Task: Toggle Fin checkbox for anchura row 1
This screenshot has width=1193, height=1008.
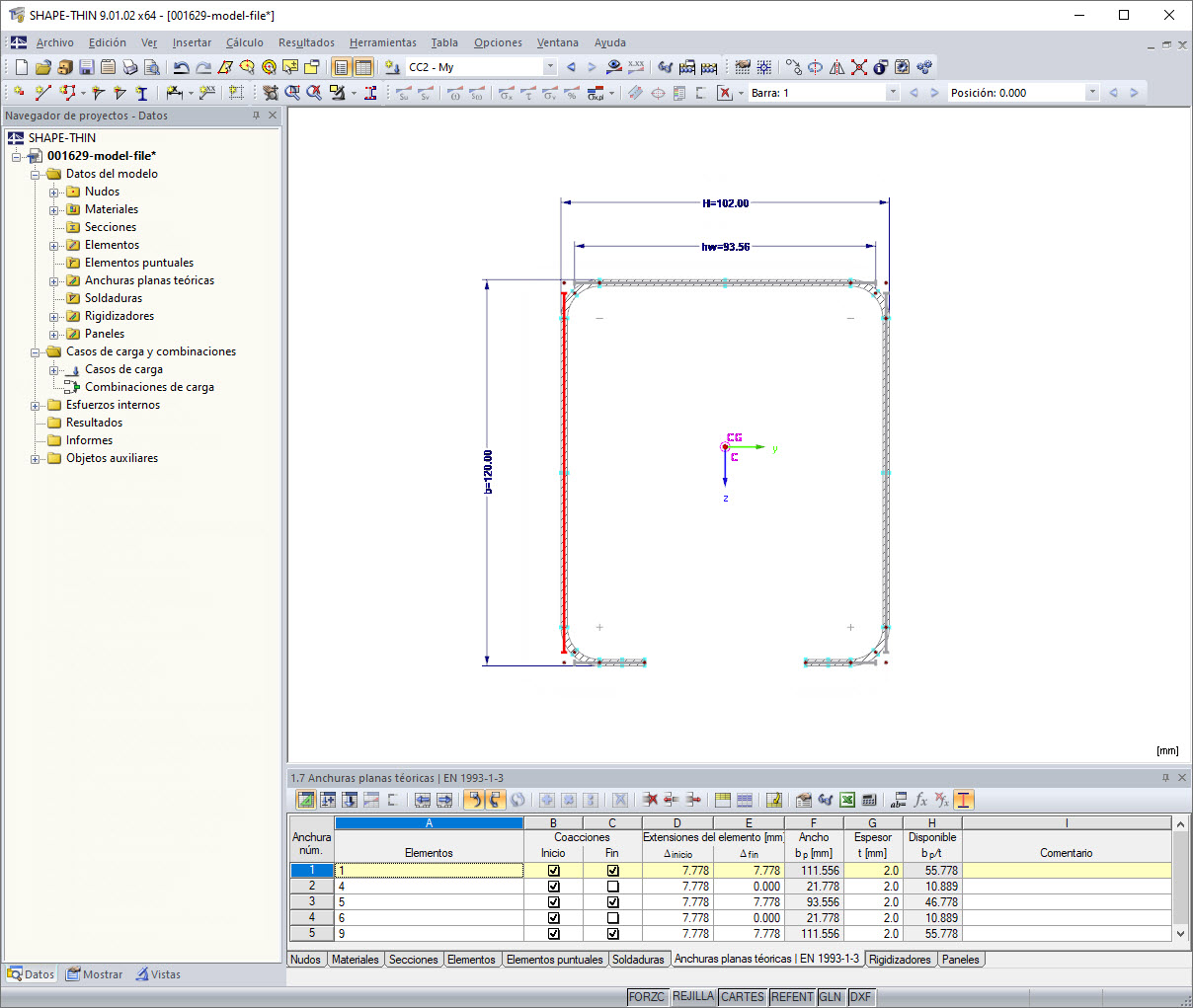Action: [x=612, y=871]
